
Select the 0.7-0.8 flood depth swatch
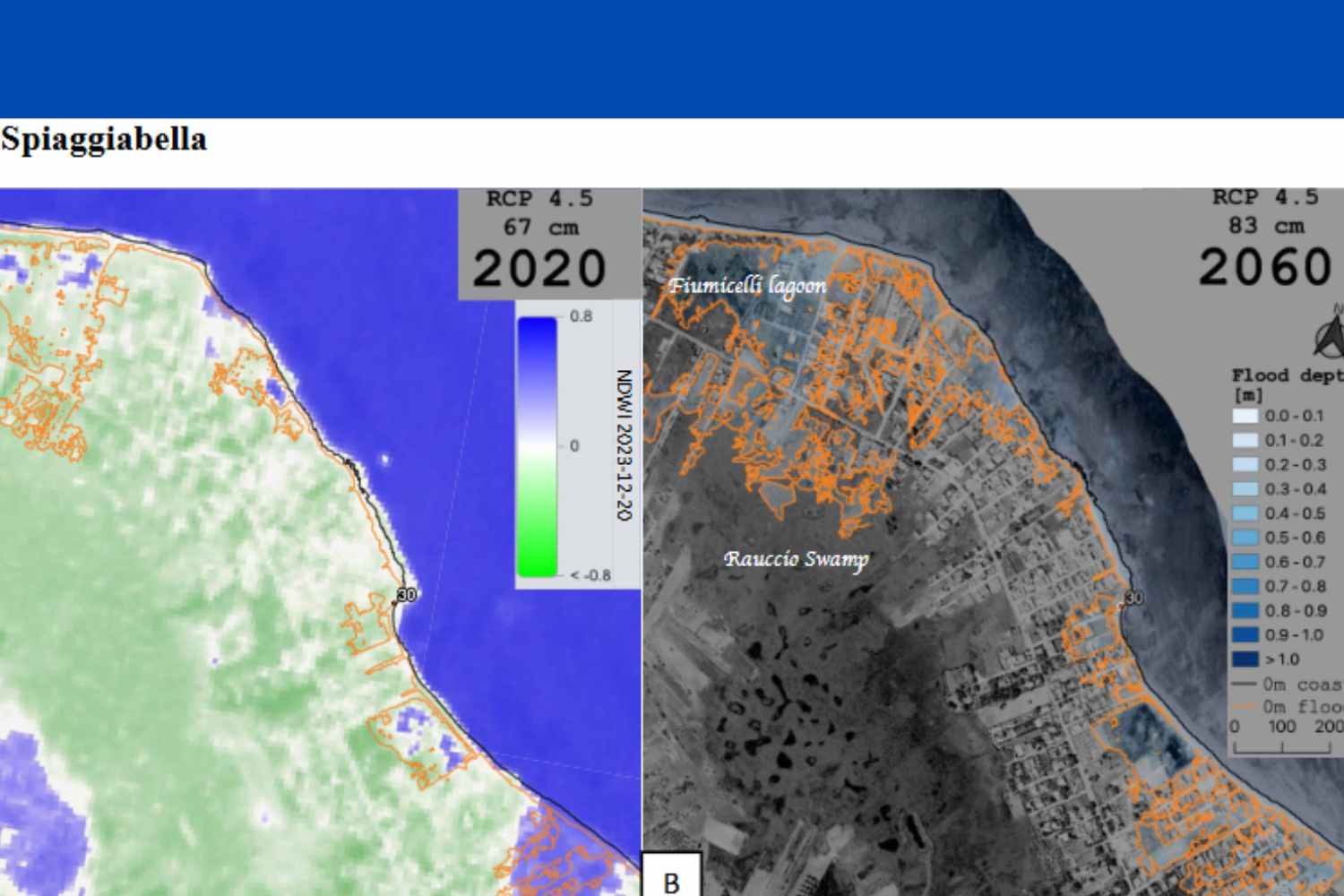pyautogui.click(x=1245, y=586)
